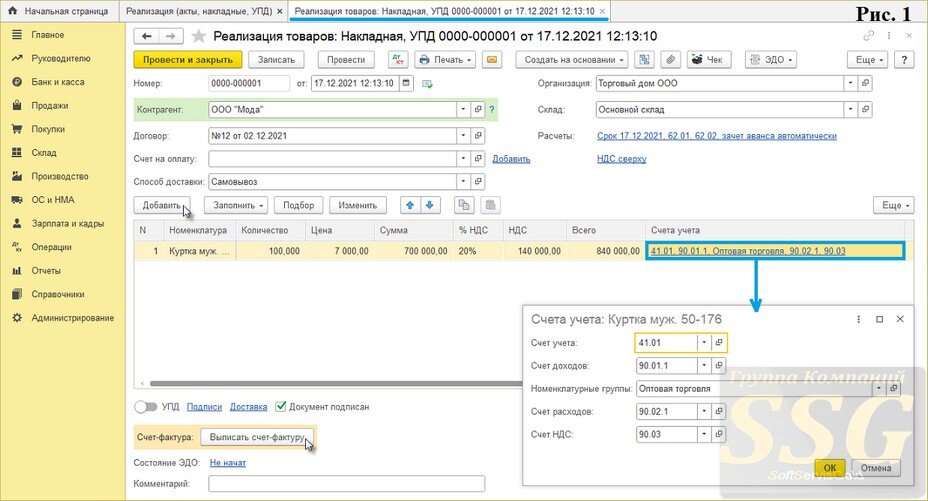Confirm accounts dialog with ОК
This screenshot has width=928, height=501.
click(x=830, y=468)
